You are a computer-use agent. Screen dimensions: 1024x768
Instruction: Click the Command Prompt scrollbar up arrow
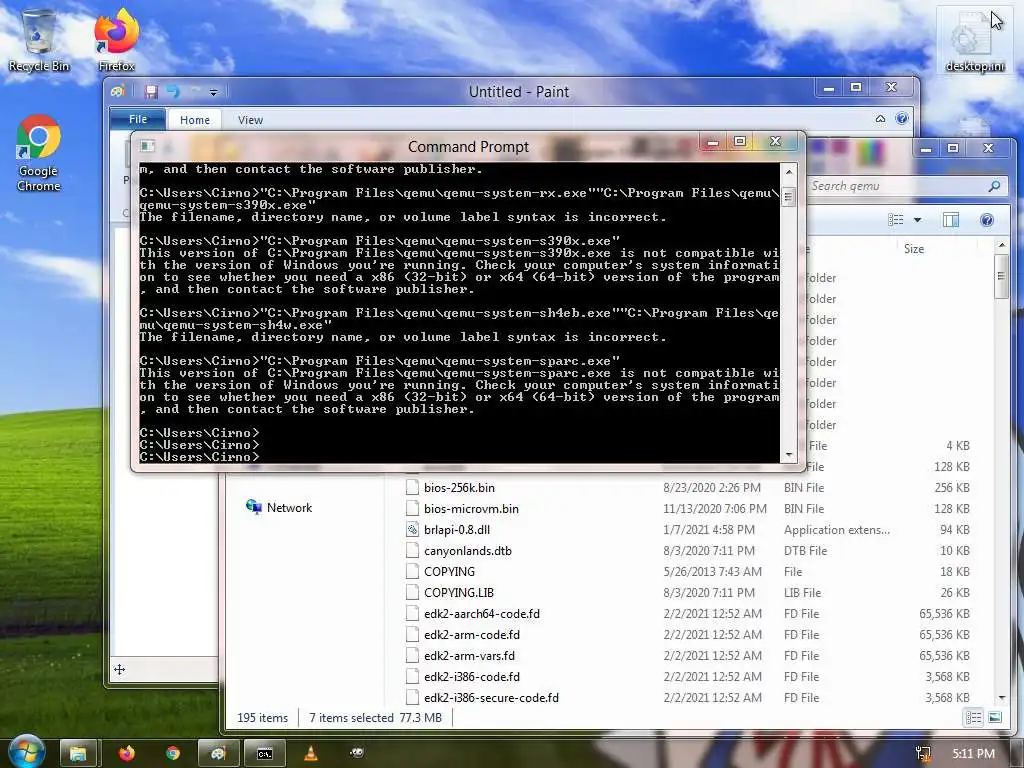(789, 172)
